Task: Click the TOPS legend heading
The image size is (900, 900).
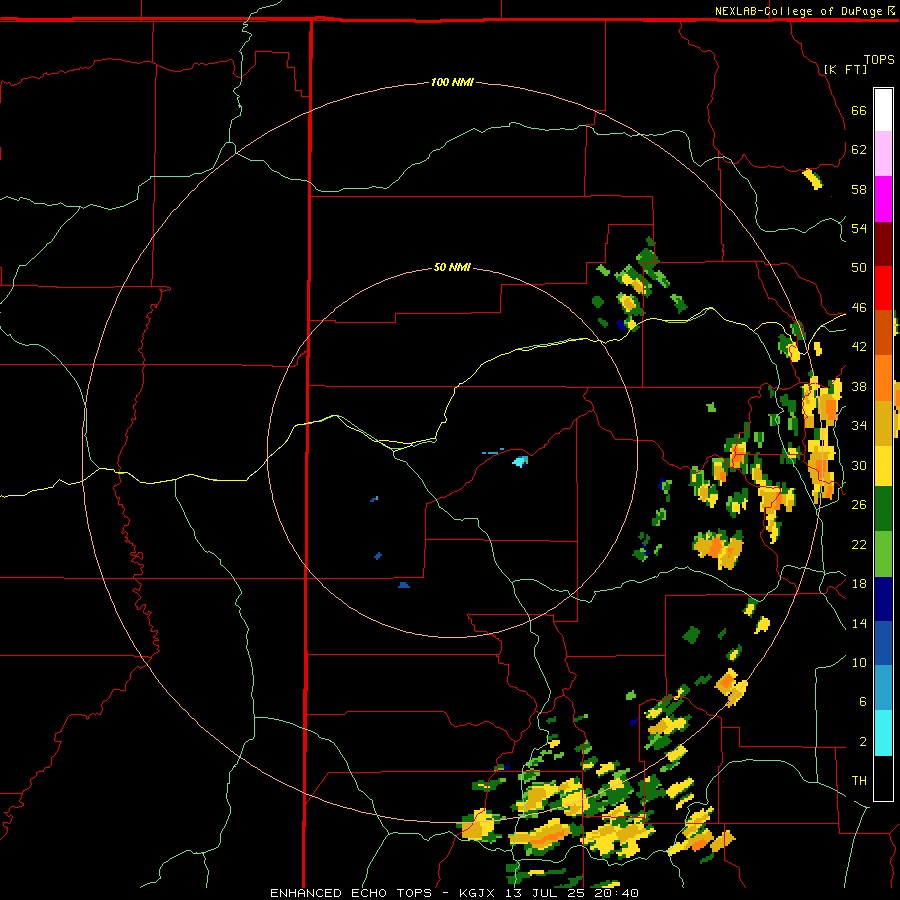Action: 879,59
